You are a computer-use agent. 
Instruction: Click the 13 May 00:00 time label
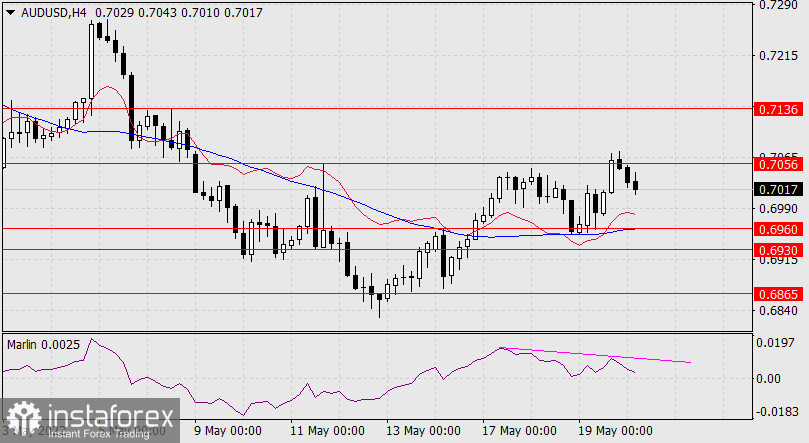(x=424, y=431)
